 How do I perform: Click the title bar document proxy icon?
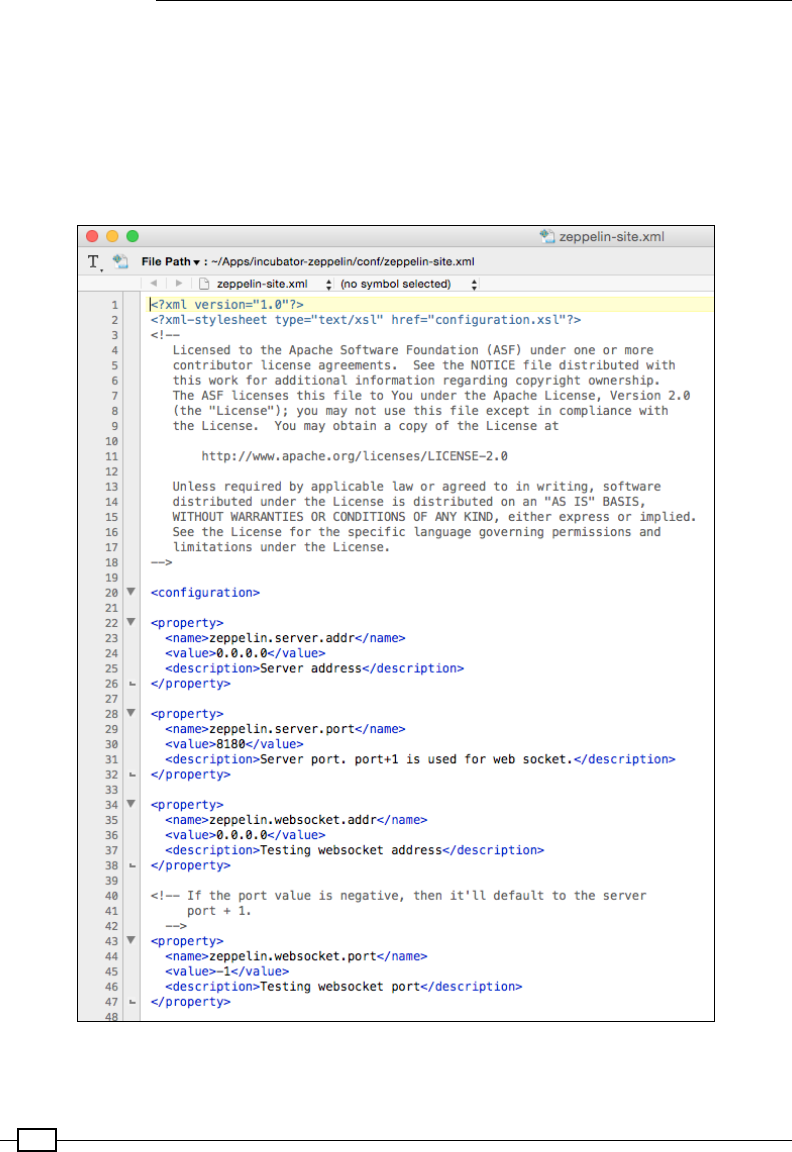pyautogui.click(x=547, y=236)
